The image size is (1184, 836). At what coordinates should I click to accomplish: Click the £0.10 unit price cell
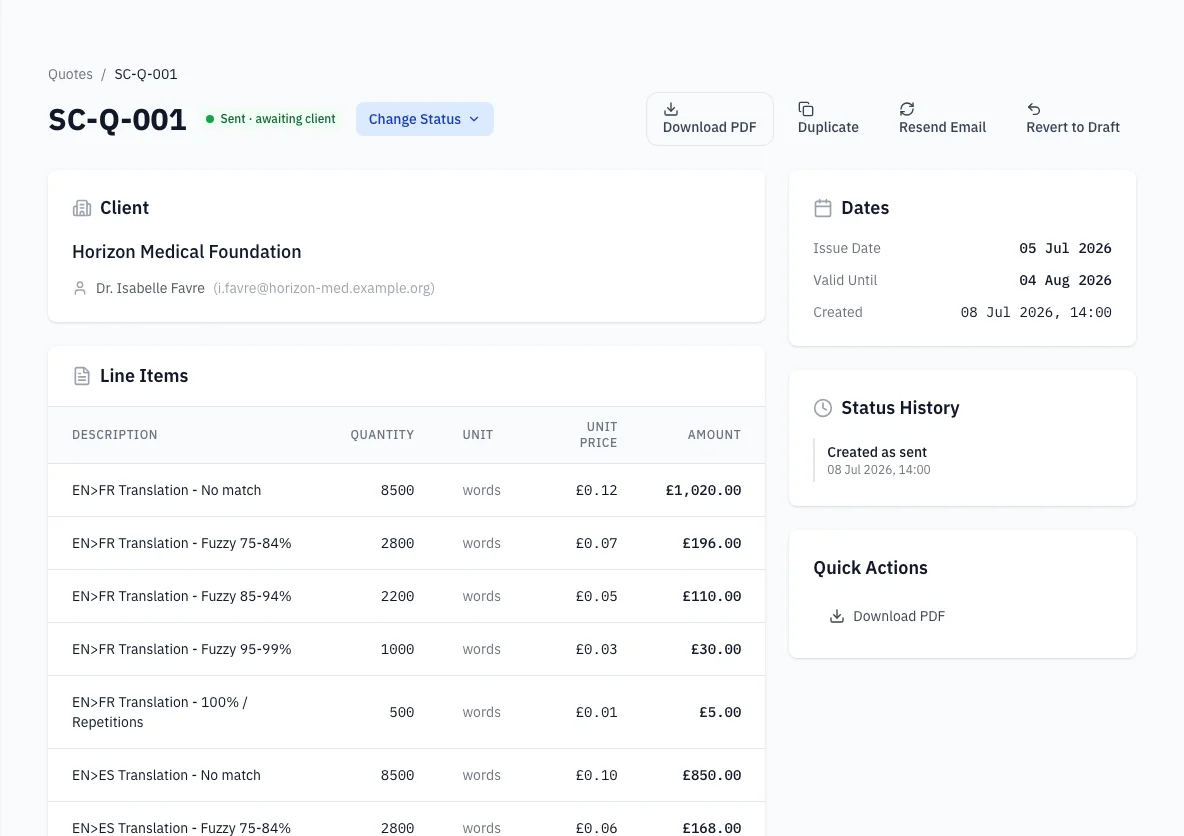597,775
